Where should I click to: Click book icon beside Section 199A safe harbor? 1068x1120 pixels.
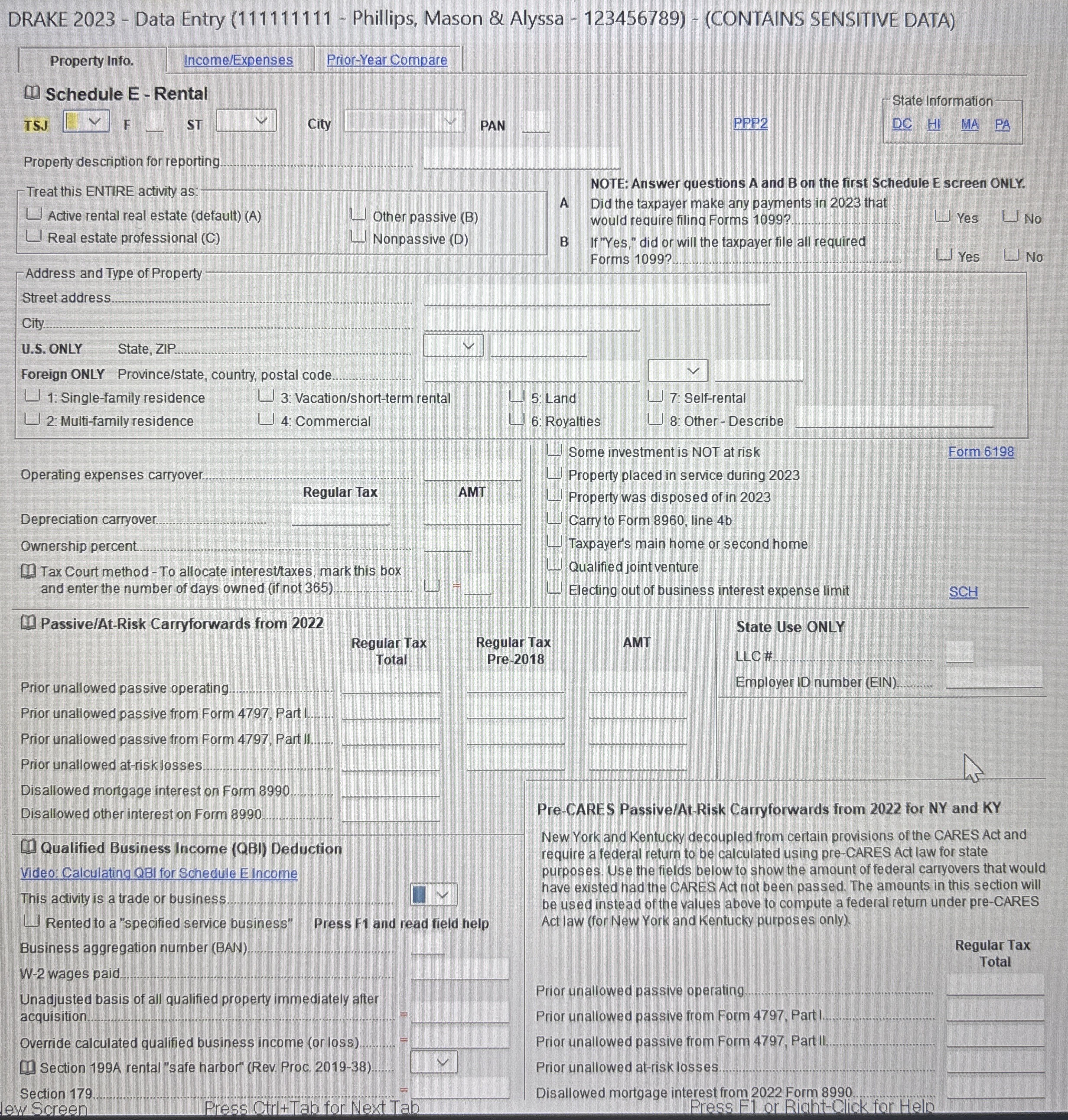[x=27, y=1067]
